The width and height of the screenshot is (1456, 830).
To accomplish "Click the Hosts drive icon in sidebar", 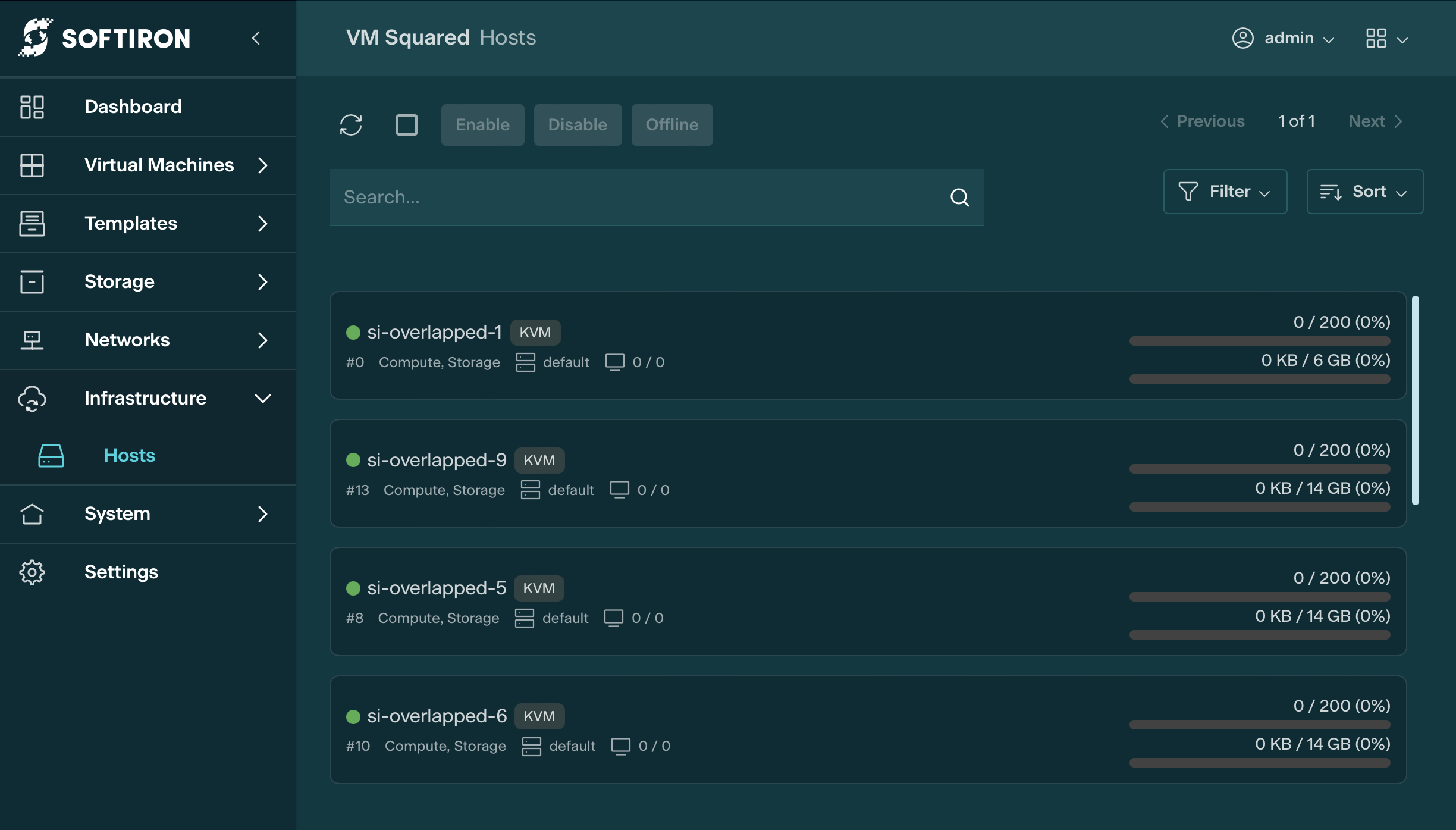I will point(51,456).
